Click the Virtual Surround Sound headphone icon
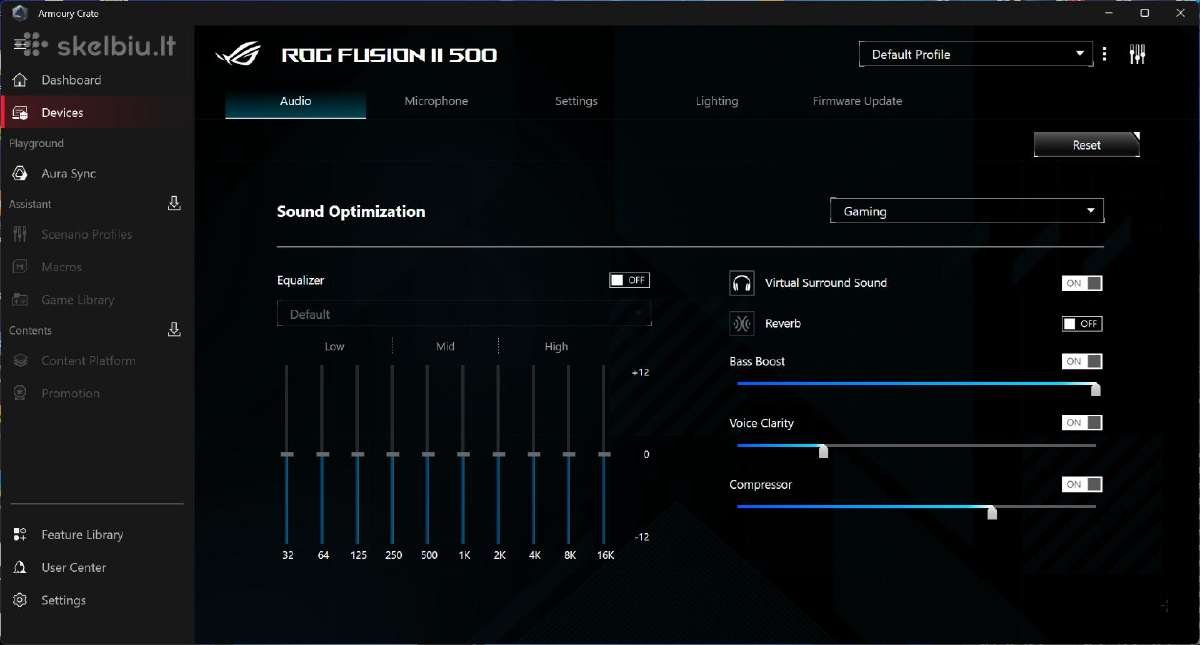Viewport: 1200px width, 645px height. 741,283
